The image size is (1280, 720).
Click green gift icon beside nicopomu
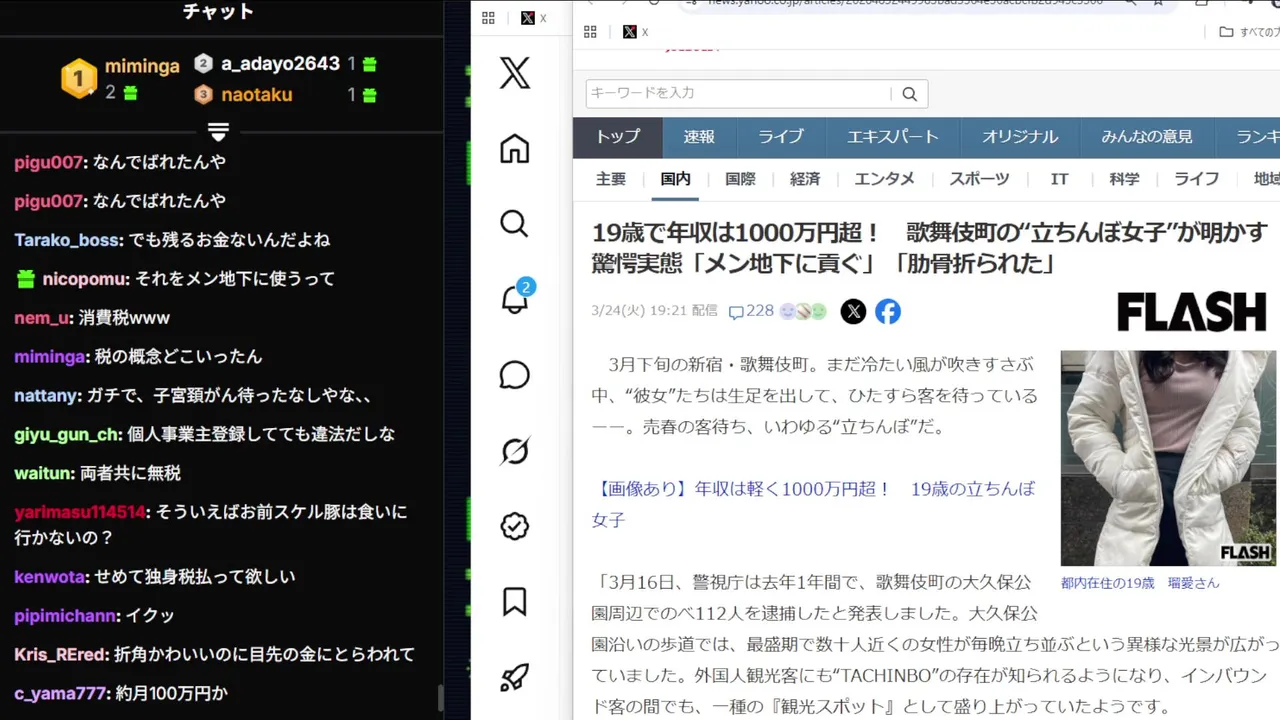coord(26,279)
